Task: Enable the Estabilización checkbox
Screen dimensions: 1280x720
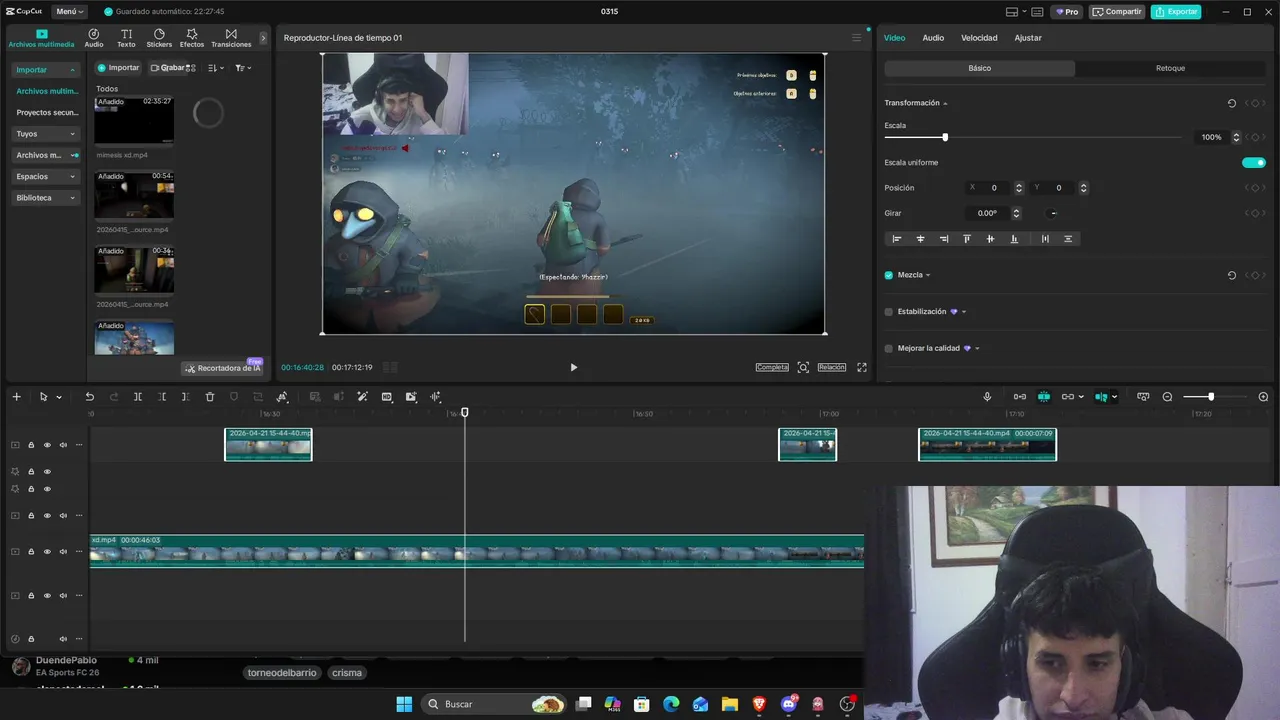Action: 888,312
